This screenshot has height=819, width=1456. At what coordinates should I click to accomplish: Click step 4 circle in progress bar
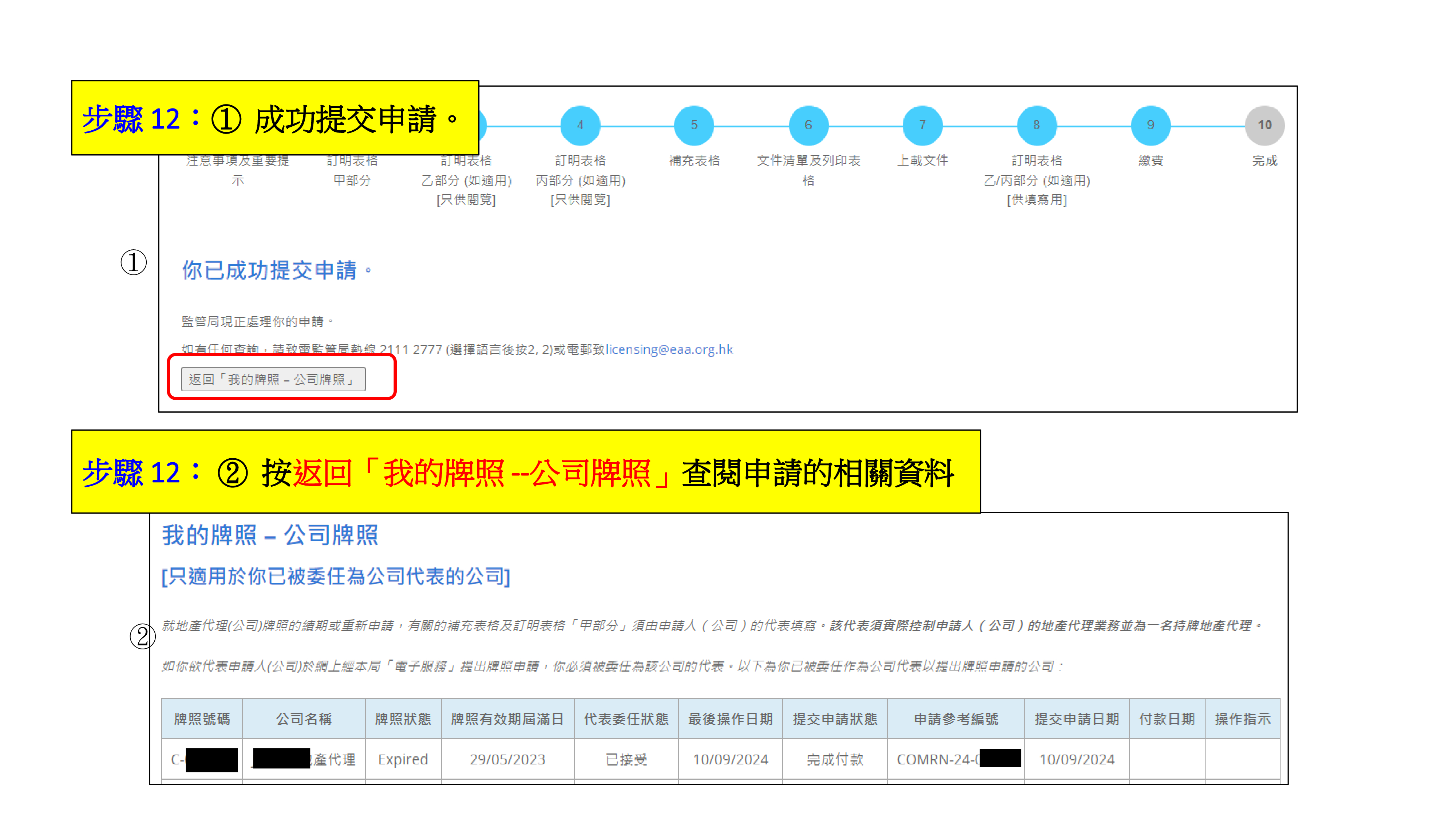(x=580, y=125)
